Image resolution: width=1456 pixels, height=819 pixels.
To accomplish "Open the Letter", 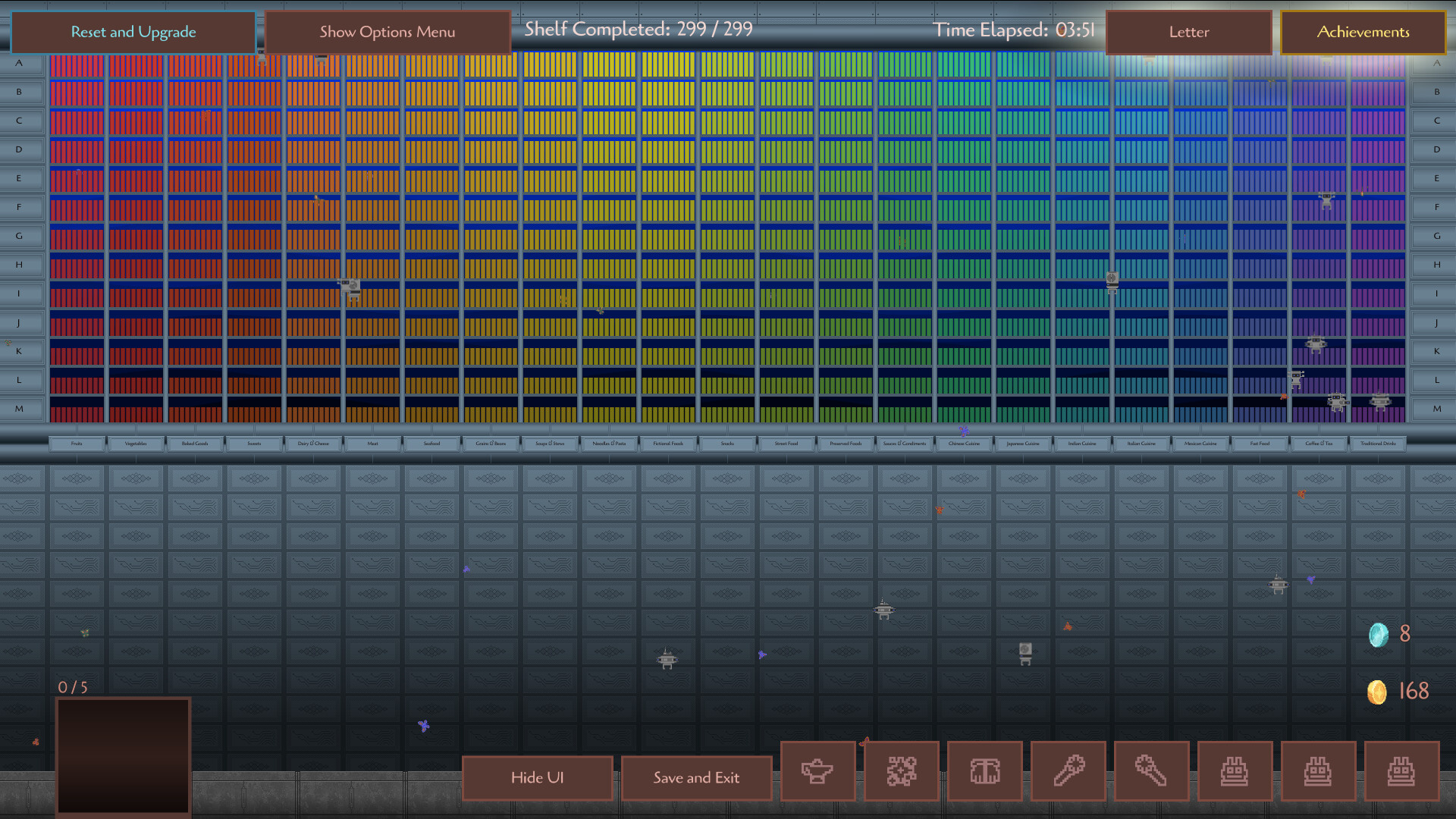I will 1188,32.
